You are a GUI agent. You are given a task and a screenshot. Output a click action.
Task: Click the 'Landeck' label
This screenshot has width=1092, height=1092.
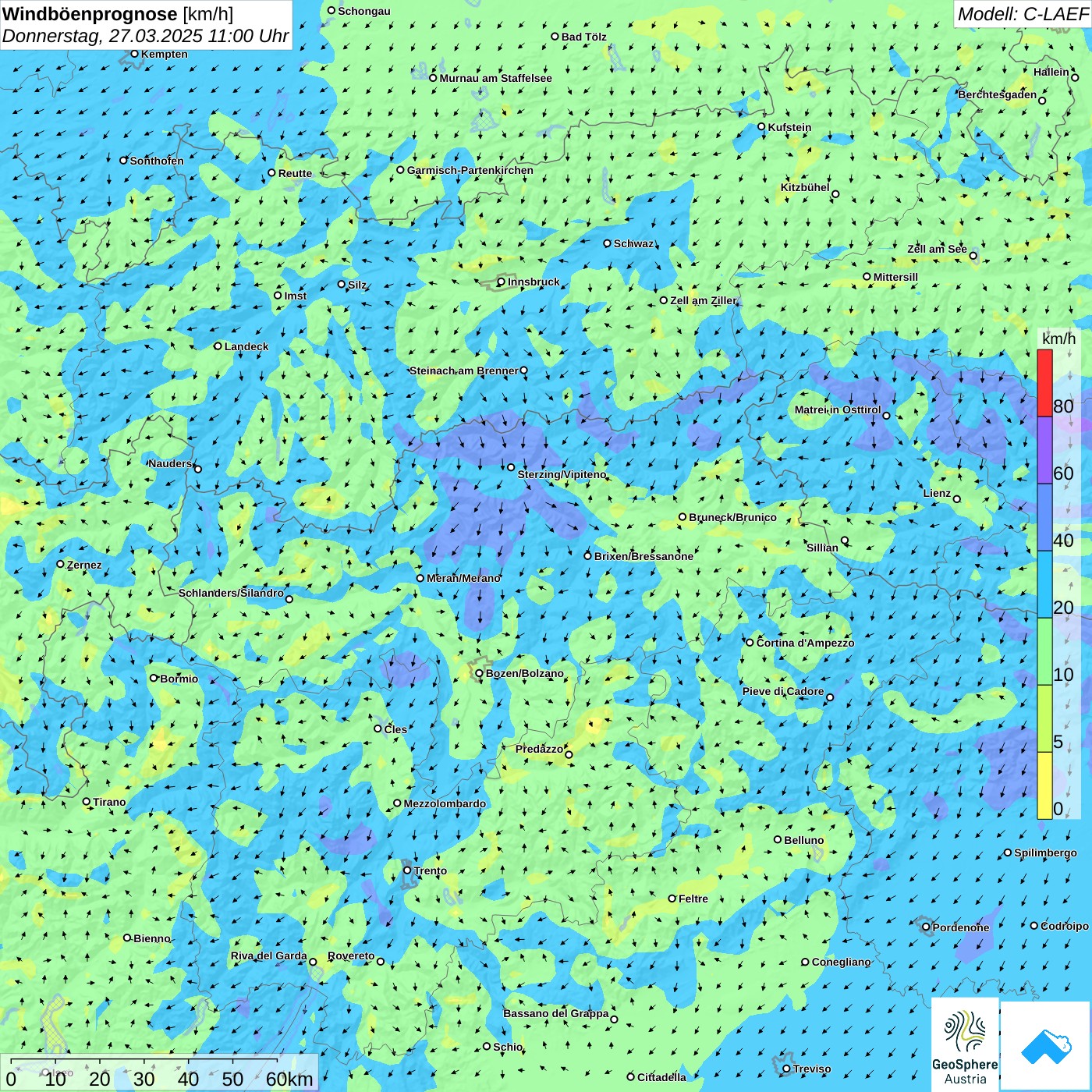(x=246, y=346)
